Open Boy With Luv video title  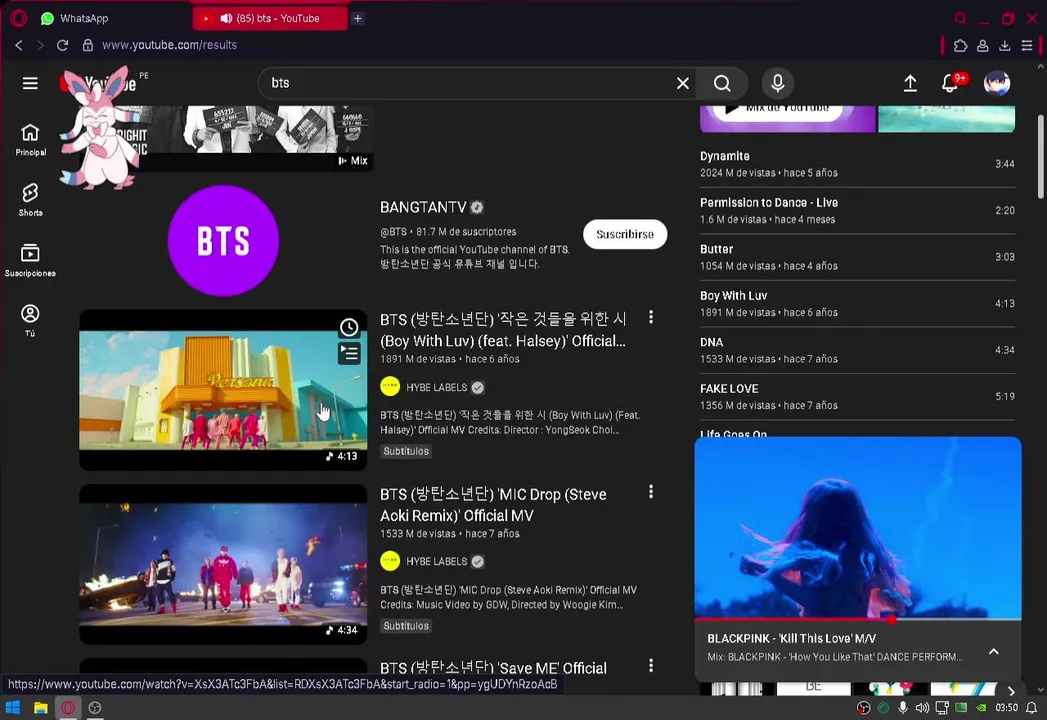click(503, 330)
